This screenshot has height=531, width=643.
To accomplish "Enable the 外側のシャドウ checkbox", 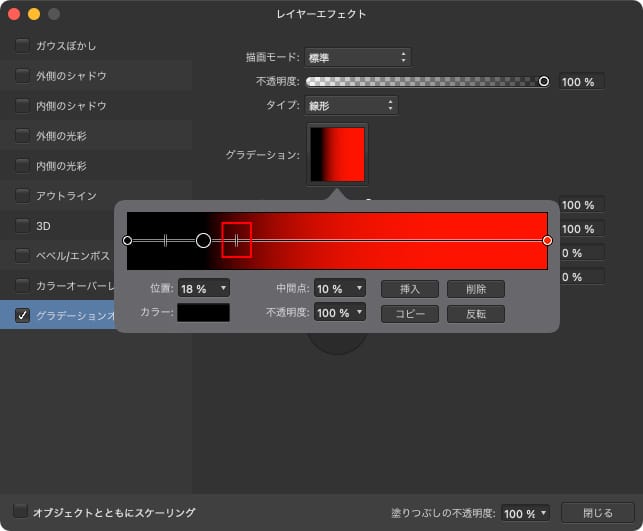I will 22,76.
